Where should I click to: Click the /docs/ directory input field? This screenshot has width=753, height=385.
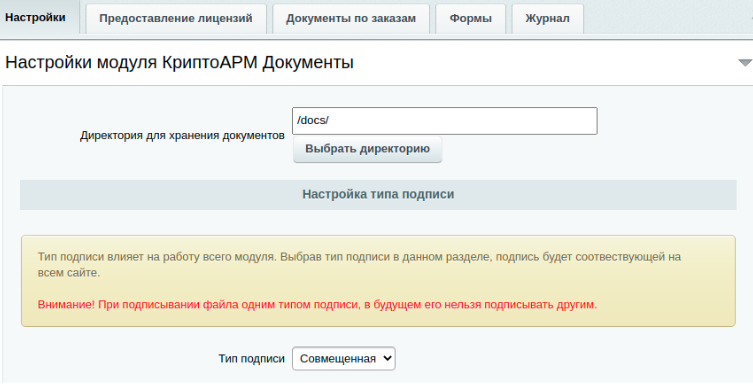pos(445,121)
